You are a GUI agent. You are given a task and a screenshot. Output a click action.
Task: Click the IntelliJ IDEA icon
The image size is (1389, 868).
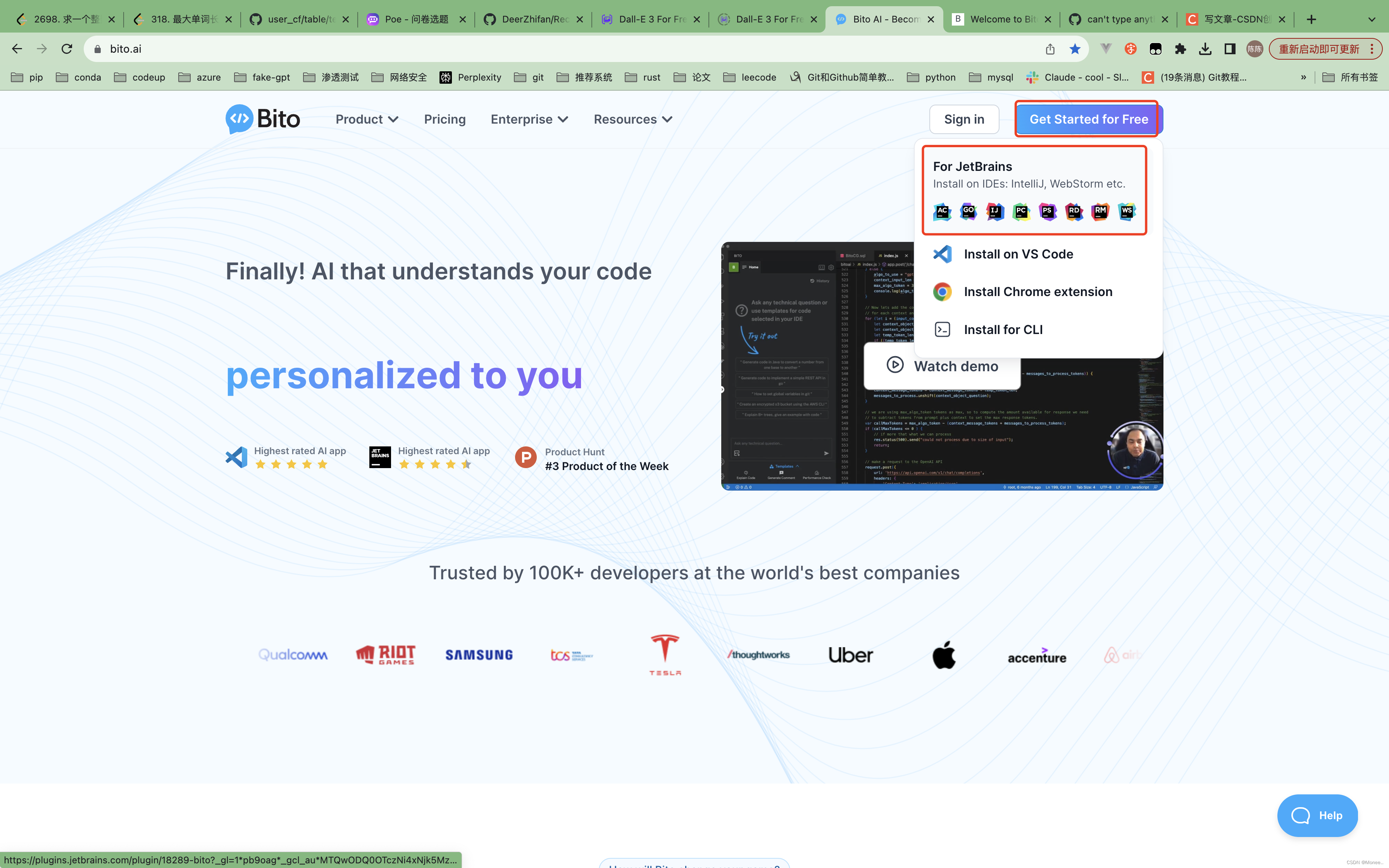click(x=995, y=212)
